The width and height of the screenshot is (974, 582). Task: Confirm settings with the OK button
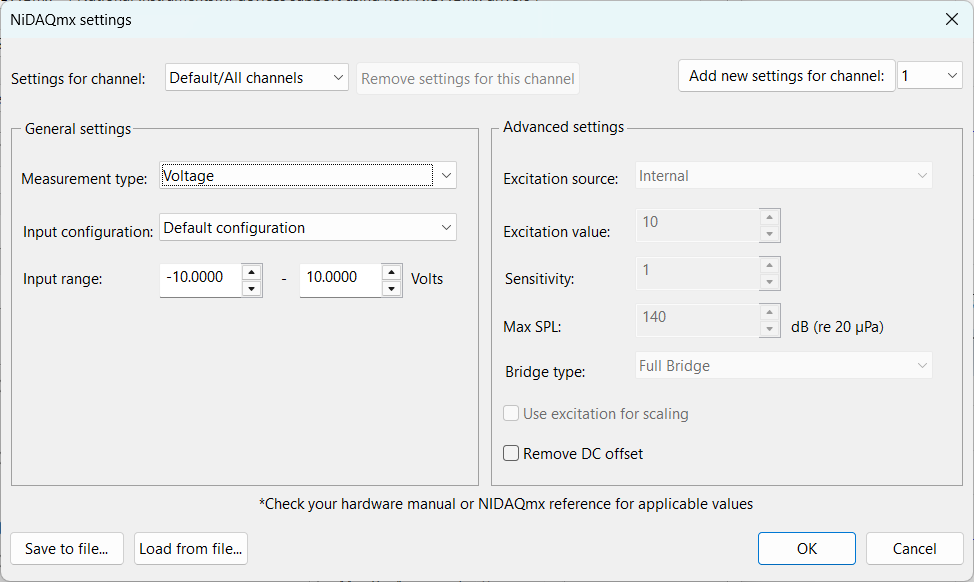pyautogui.click(x=806, y=548)
